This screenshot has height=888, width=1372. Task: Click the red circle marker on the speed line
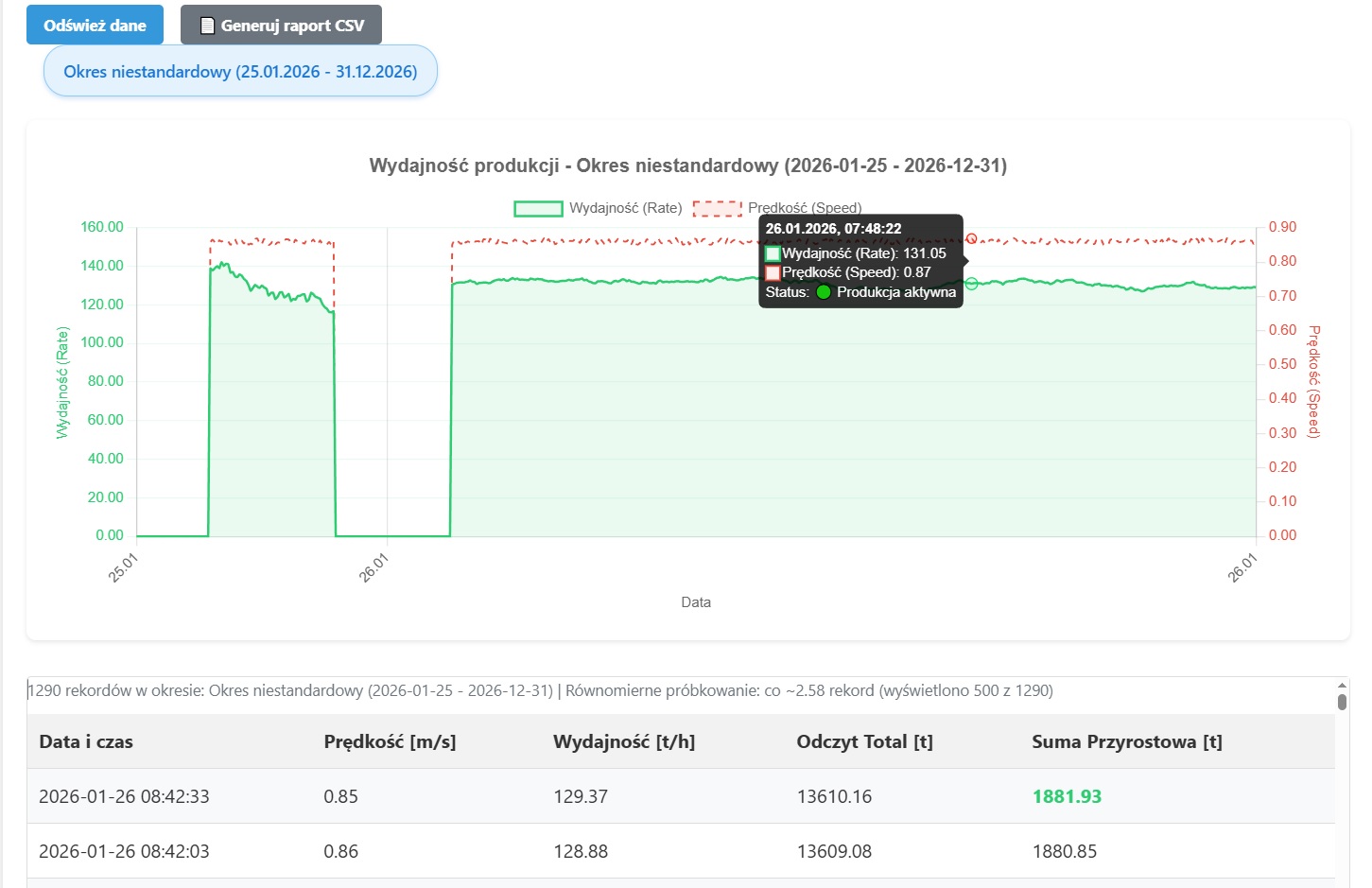tap(971, 239)
